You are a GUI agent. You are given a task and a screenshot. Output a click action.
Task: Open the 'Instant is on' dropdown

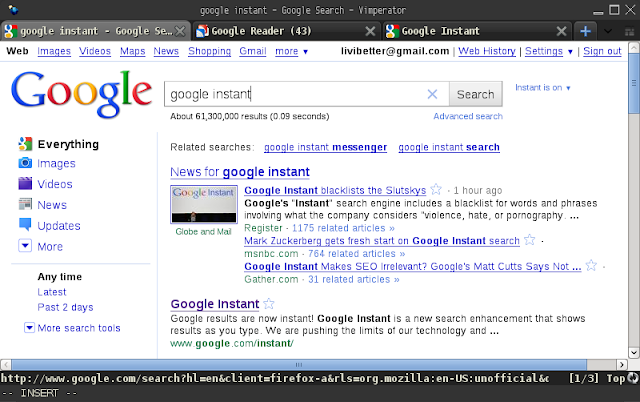pyautogui.click(x=542, y=88)
